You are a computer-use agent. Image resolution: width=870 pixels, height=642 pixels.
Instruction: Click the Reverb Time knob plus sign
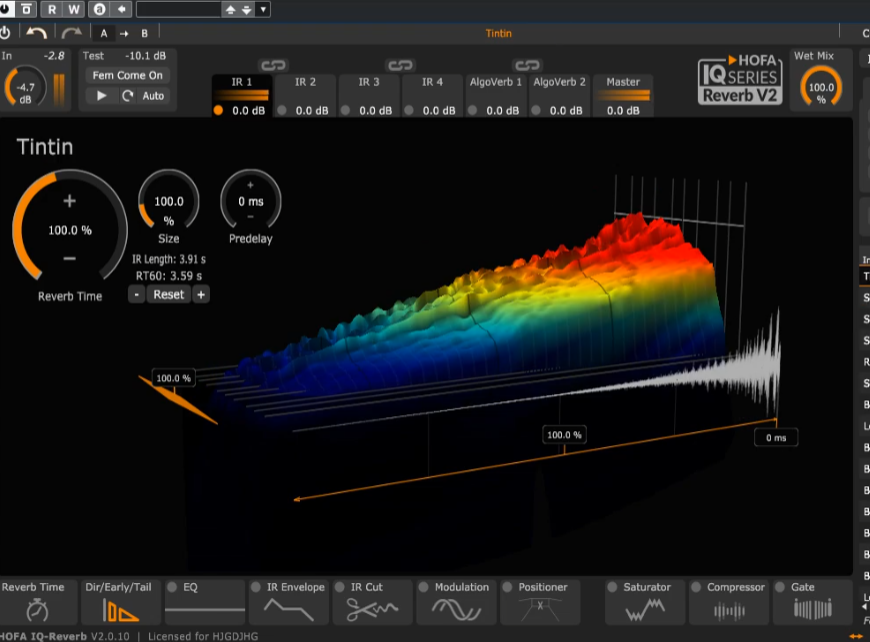[69, 201]
